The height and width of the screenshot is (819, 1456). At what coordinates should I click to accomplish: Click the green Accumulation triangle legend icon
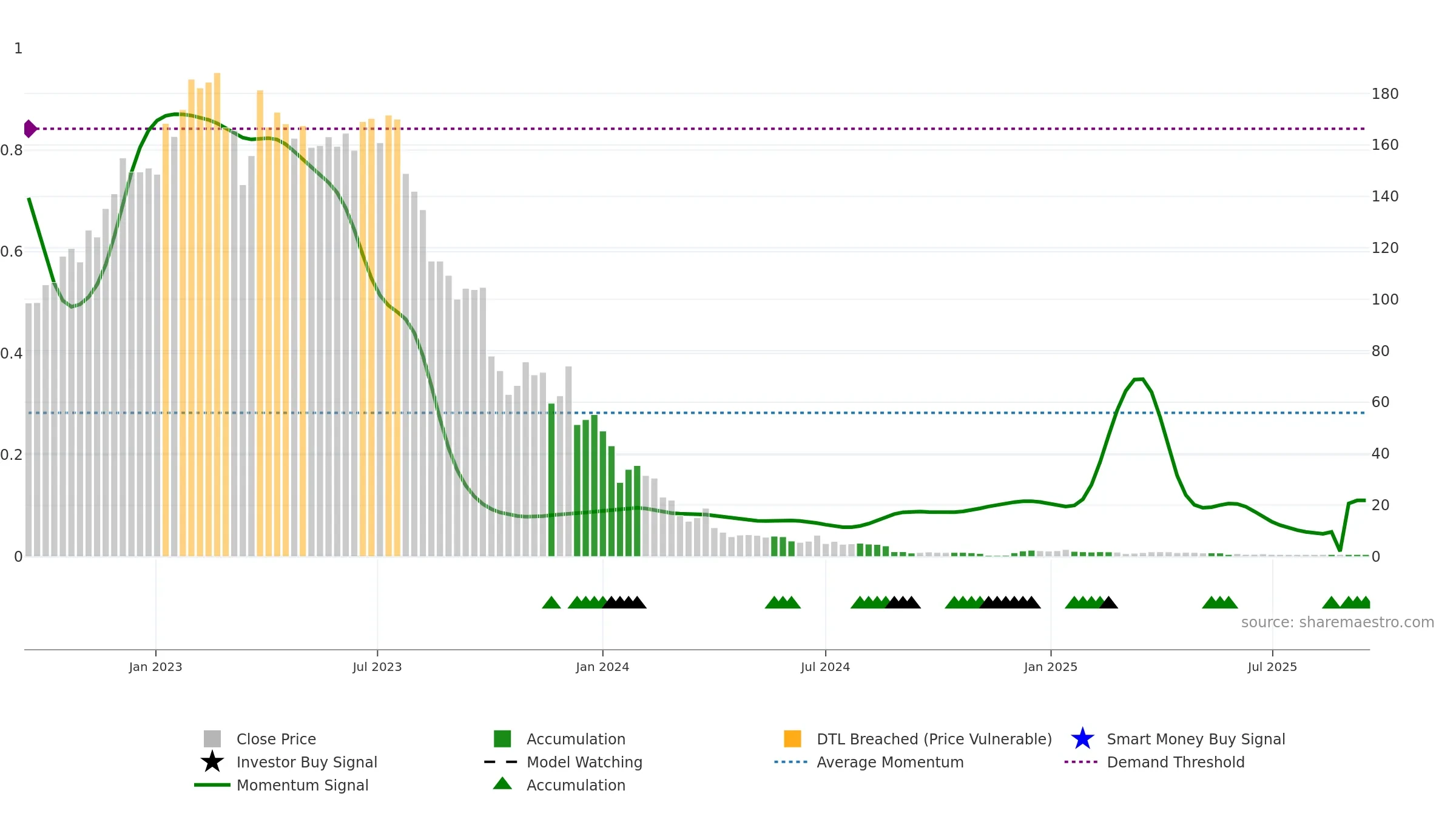pos(502,783)
